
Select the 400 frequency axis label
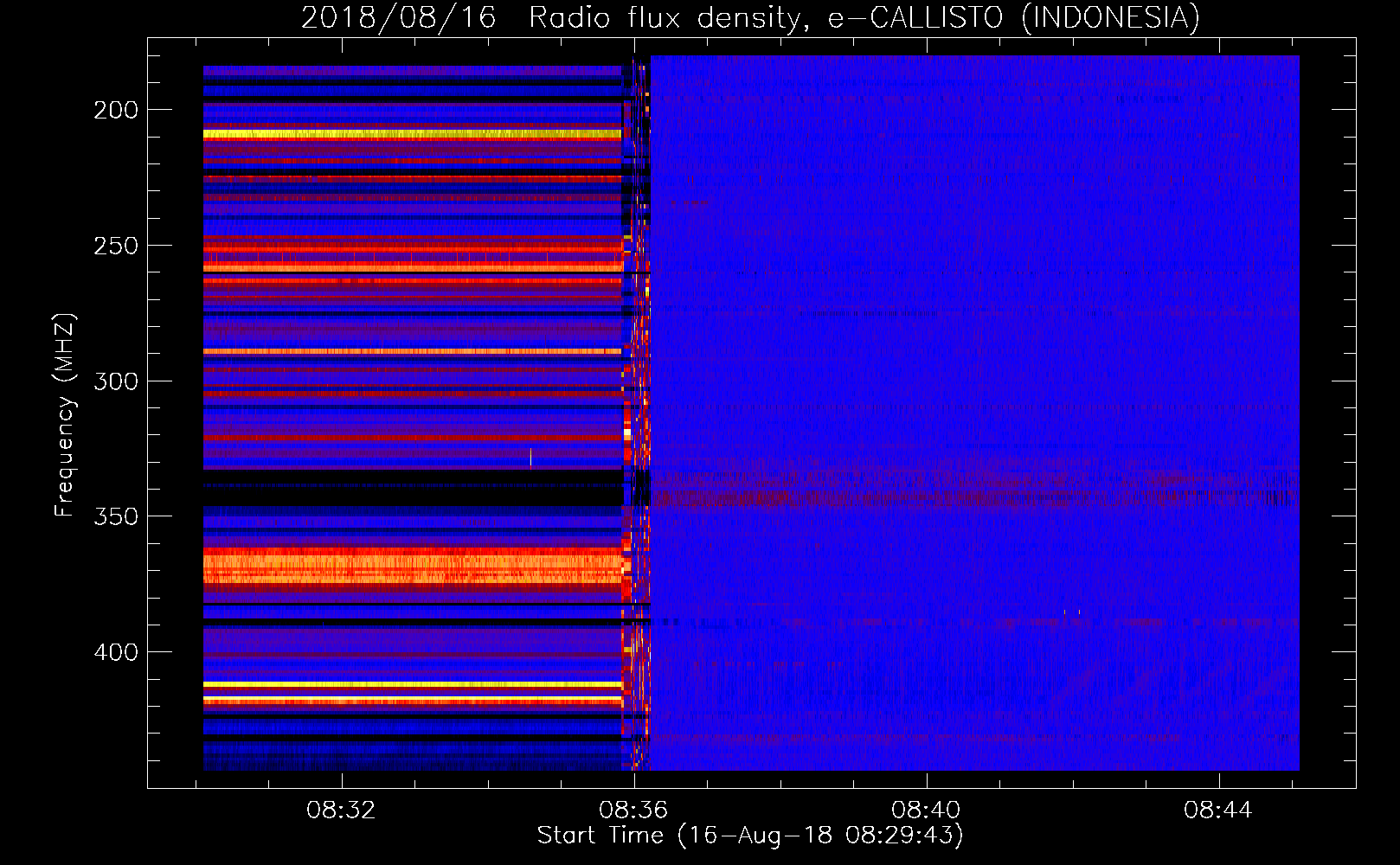tap(116, 652)
